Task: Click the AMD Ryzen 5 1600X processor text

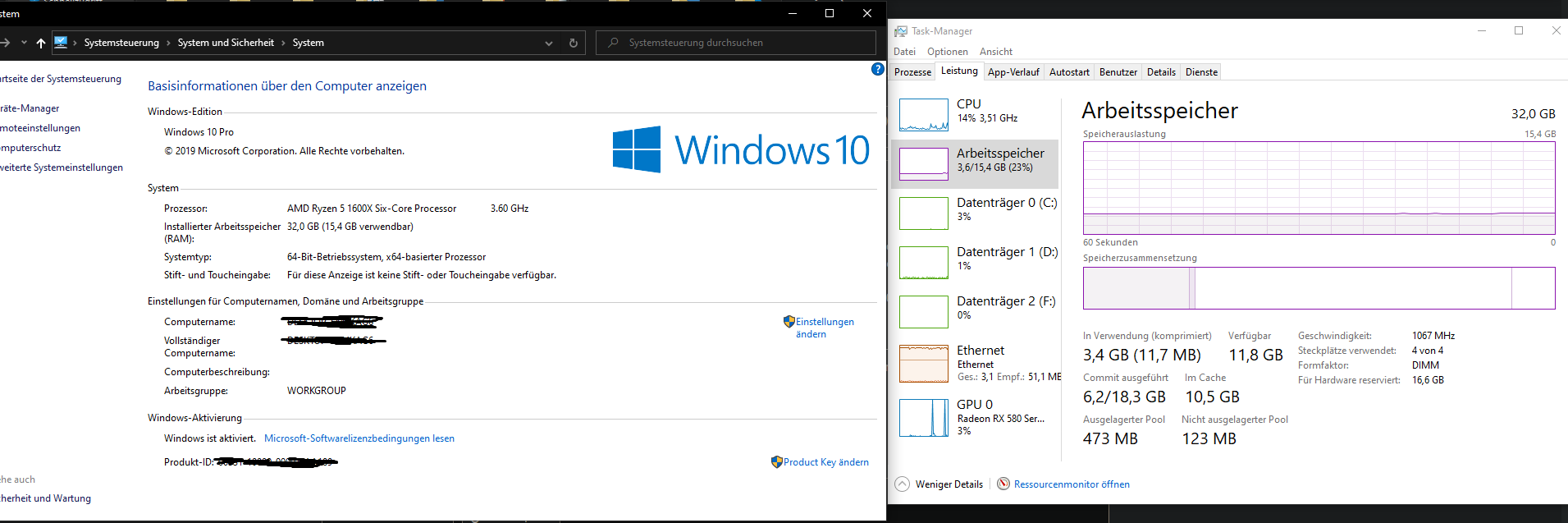Action: click(372, 209)
